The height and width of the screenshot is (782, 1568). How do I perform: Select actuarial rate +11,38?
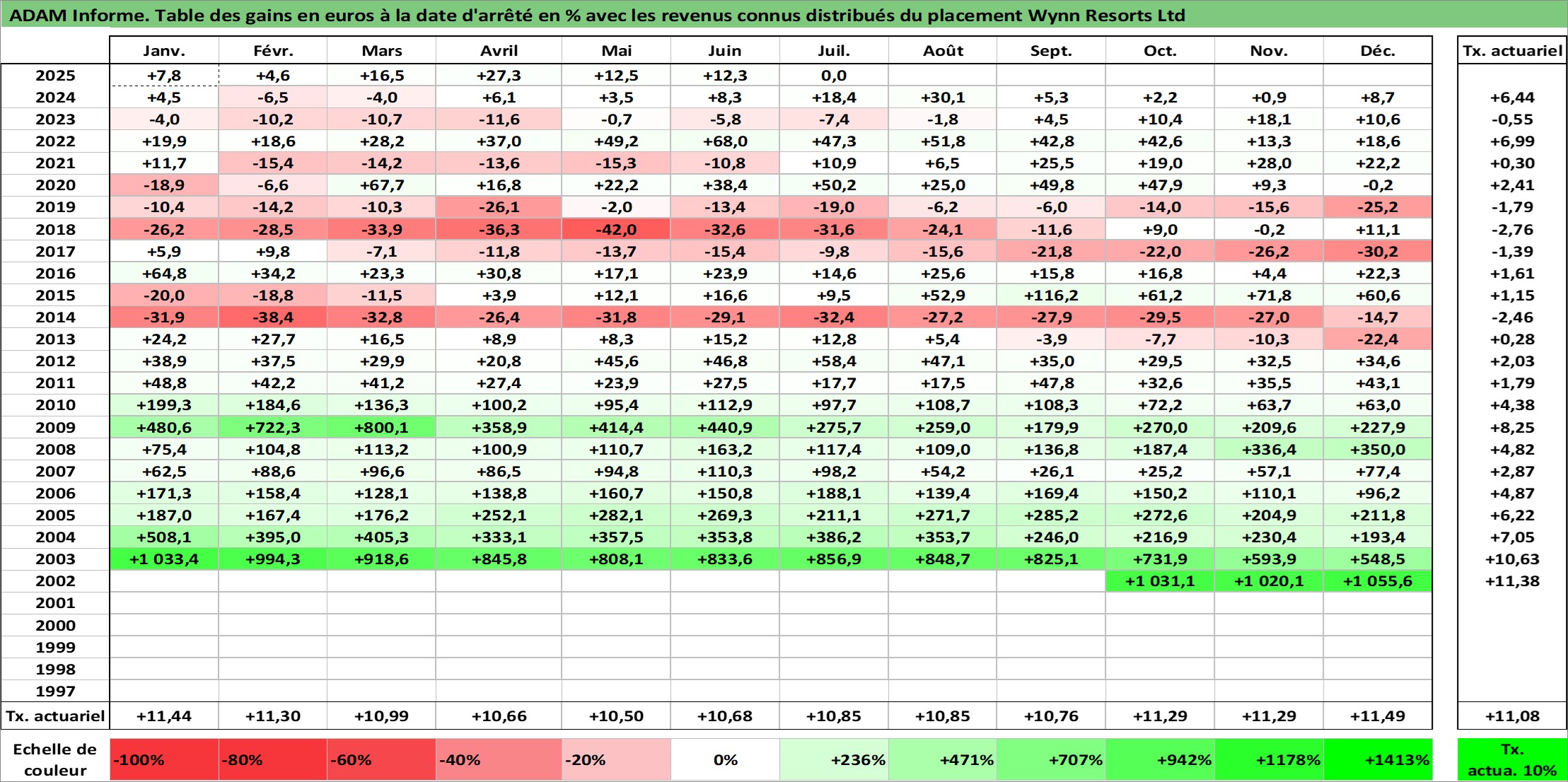[1512, 580]
